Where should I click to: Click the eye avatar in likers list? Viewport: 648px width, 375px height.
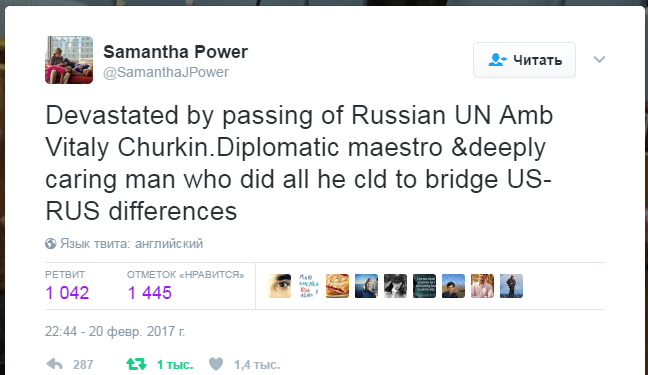tap(279, 286)
